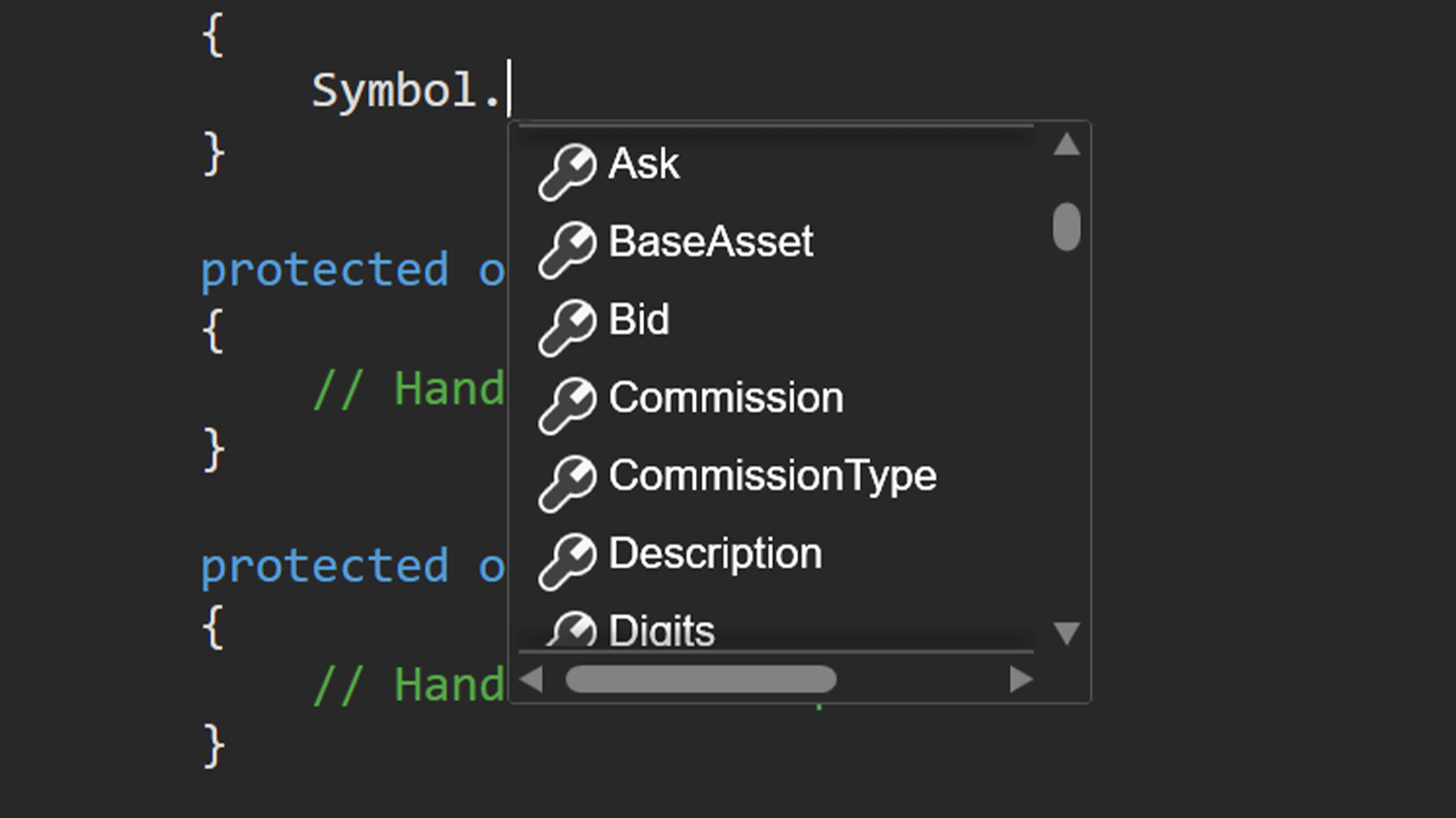Image resolution: width=1456 pixels, height=818 pixels.
Task: Choose the BaseAsset suggestion
Action: click(x=710, y=242)
